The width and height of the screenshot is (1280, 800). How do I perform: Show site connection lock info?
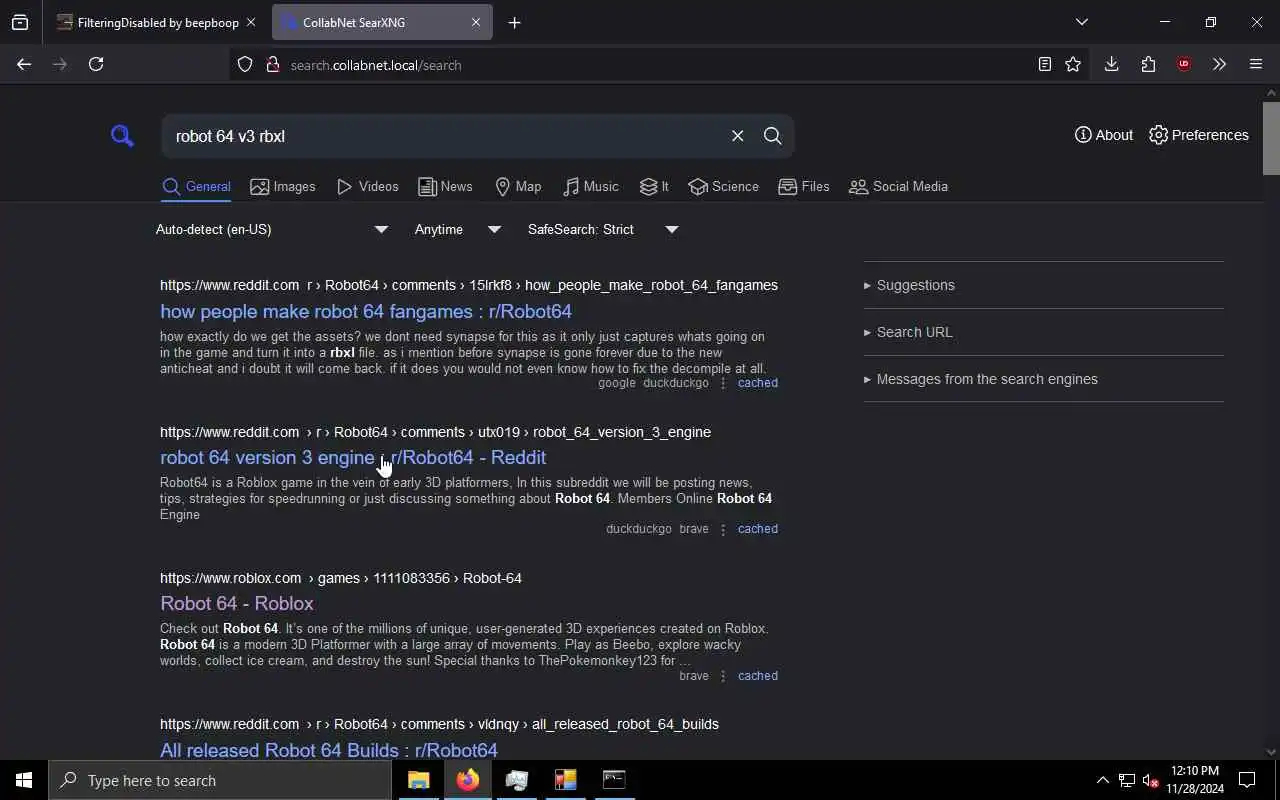tap(272, 65)
